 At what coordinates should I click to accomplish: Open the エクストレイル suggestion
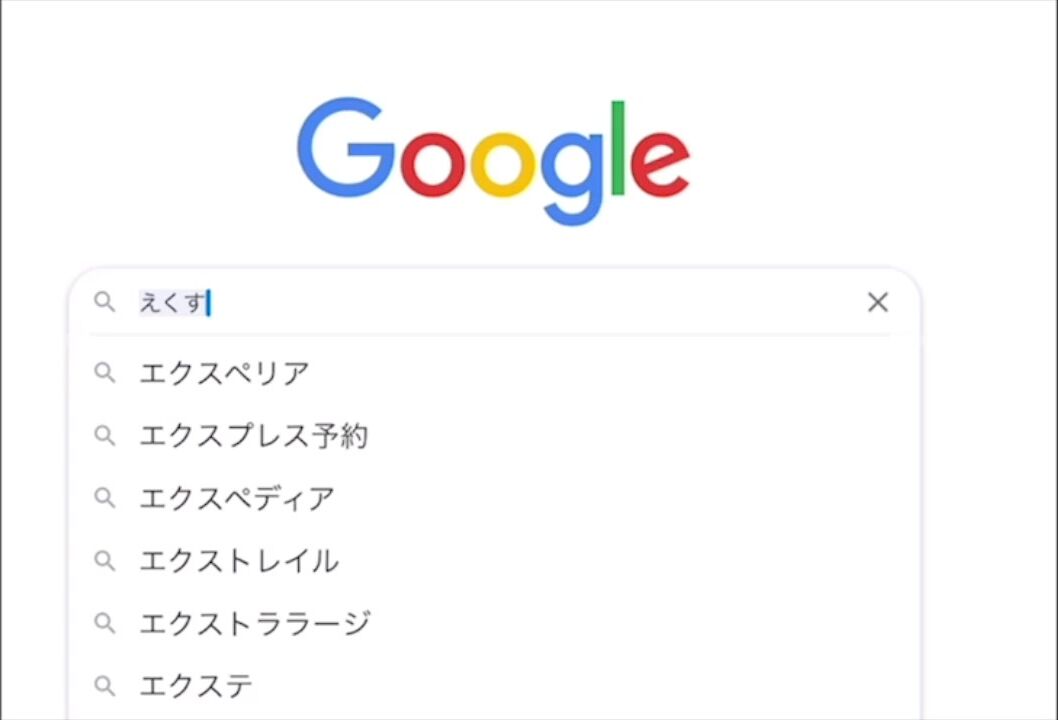click(x=239, y=561)
